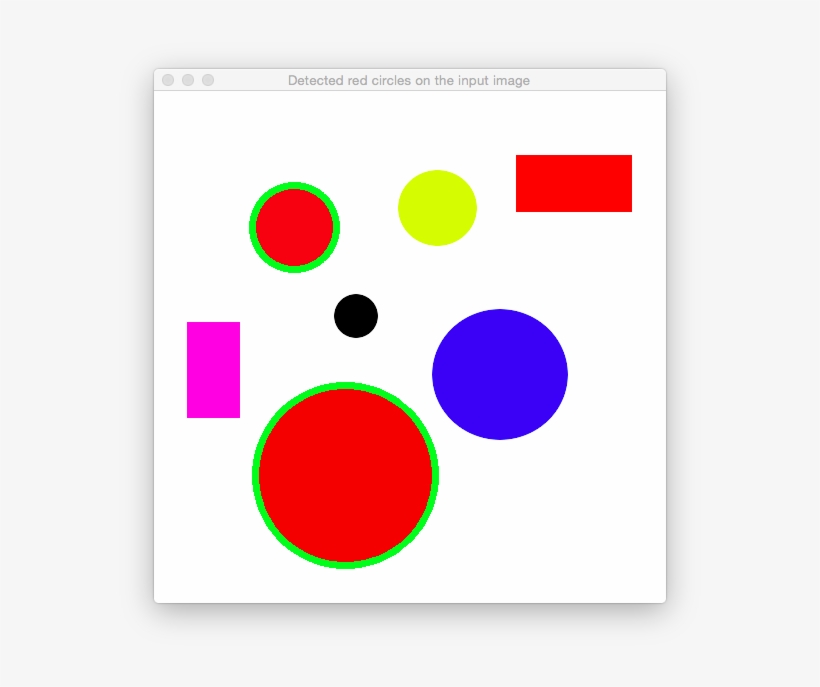Click the green macOS zoom button
The width and height of the screenshot is (820, 687).
[x=208, y=80]
